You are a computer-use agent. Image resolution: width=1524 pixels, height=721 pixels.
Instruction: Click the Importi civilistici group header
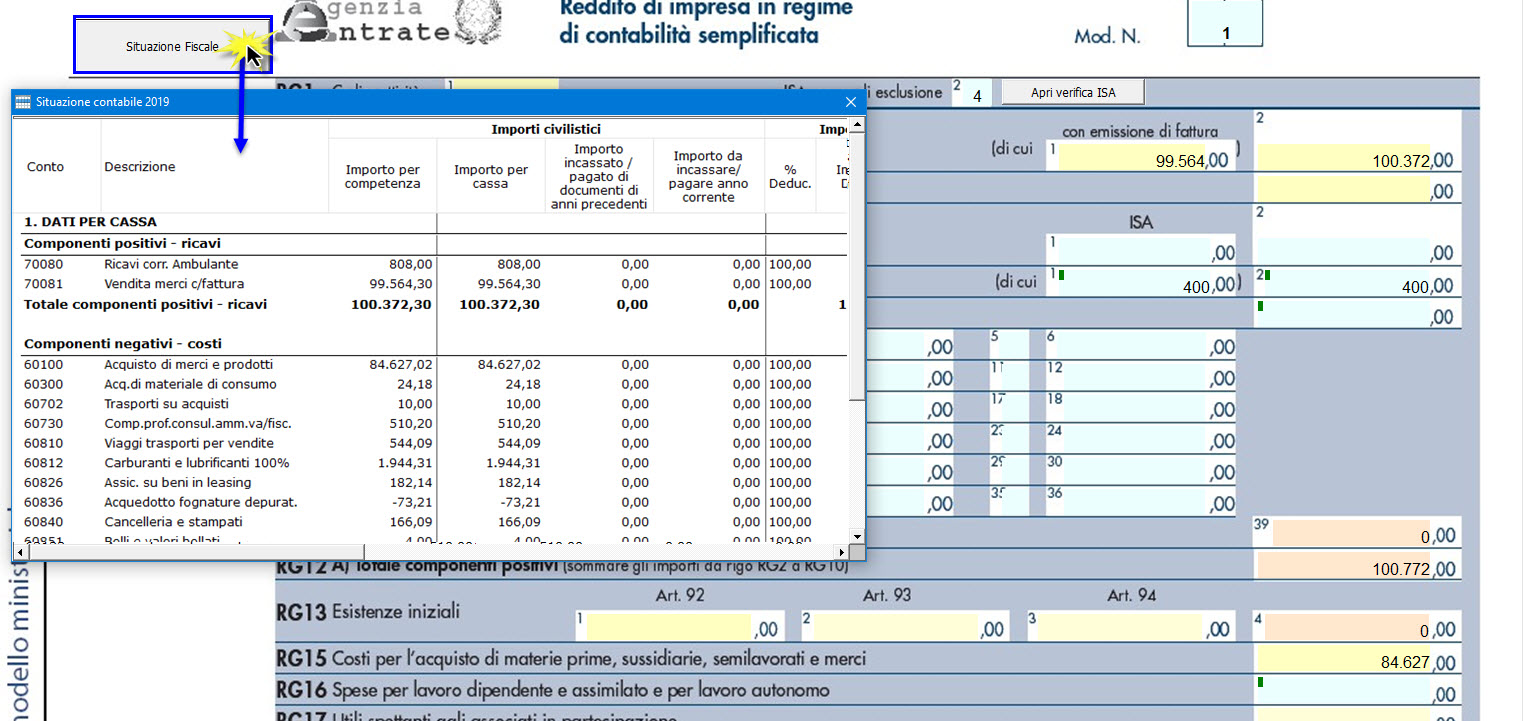point(546,129)
